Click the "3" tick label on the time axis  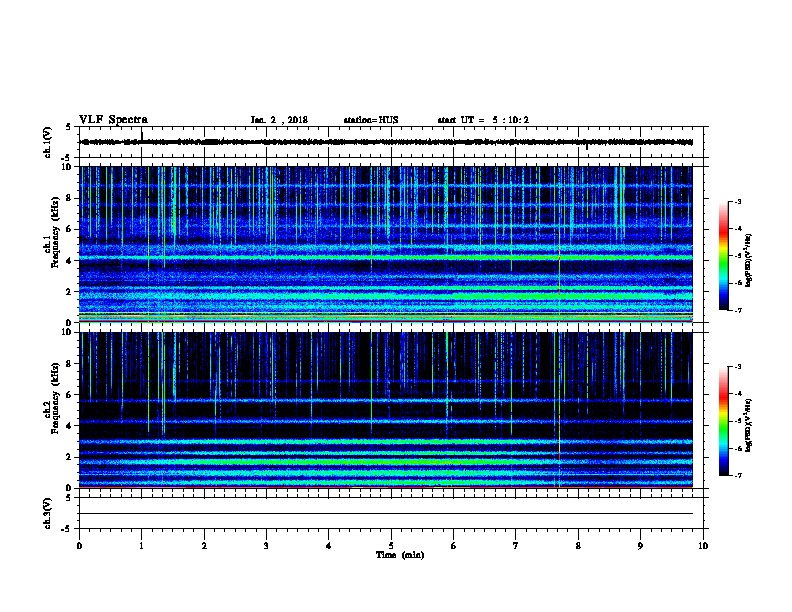tap(266, 546)
